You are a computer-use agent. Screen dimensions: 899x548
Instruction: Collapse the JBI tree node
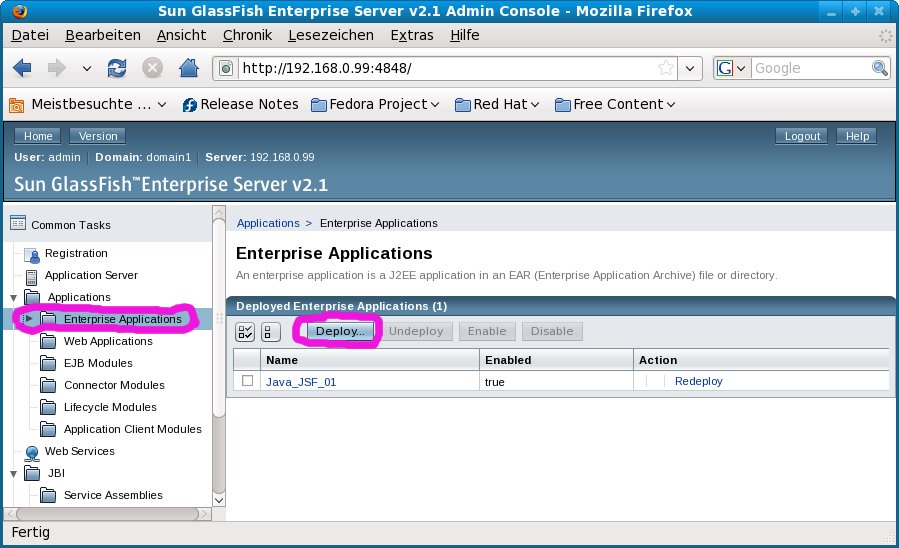pyautogui.click(x=13, y=474)
